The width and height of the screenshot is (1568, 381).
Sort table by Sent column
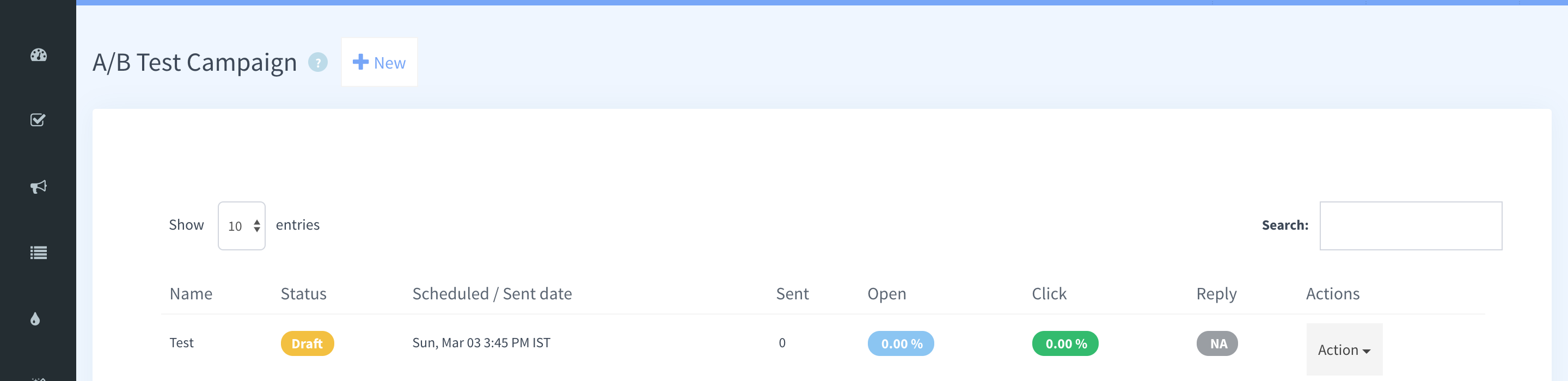click(x=792, y=294)
